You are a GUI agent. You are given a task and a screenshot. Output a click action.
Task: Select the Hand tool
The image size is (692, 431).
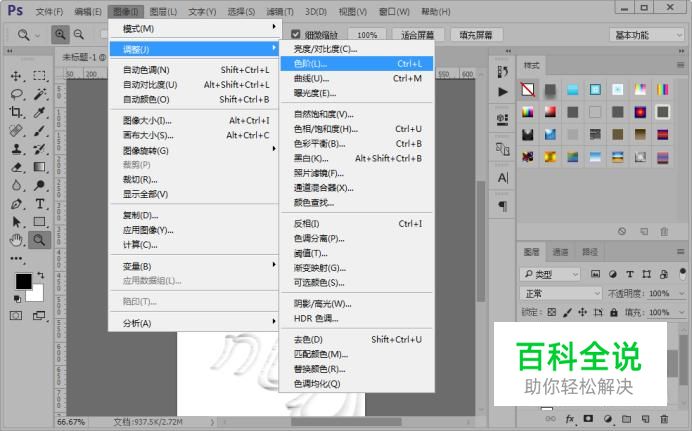pyautogui.click(x=16, y=240)
